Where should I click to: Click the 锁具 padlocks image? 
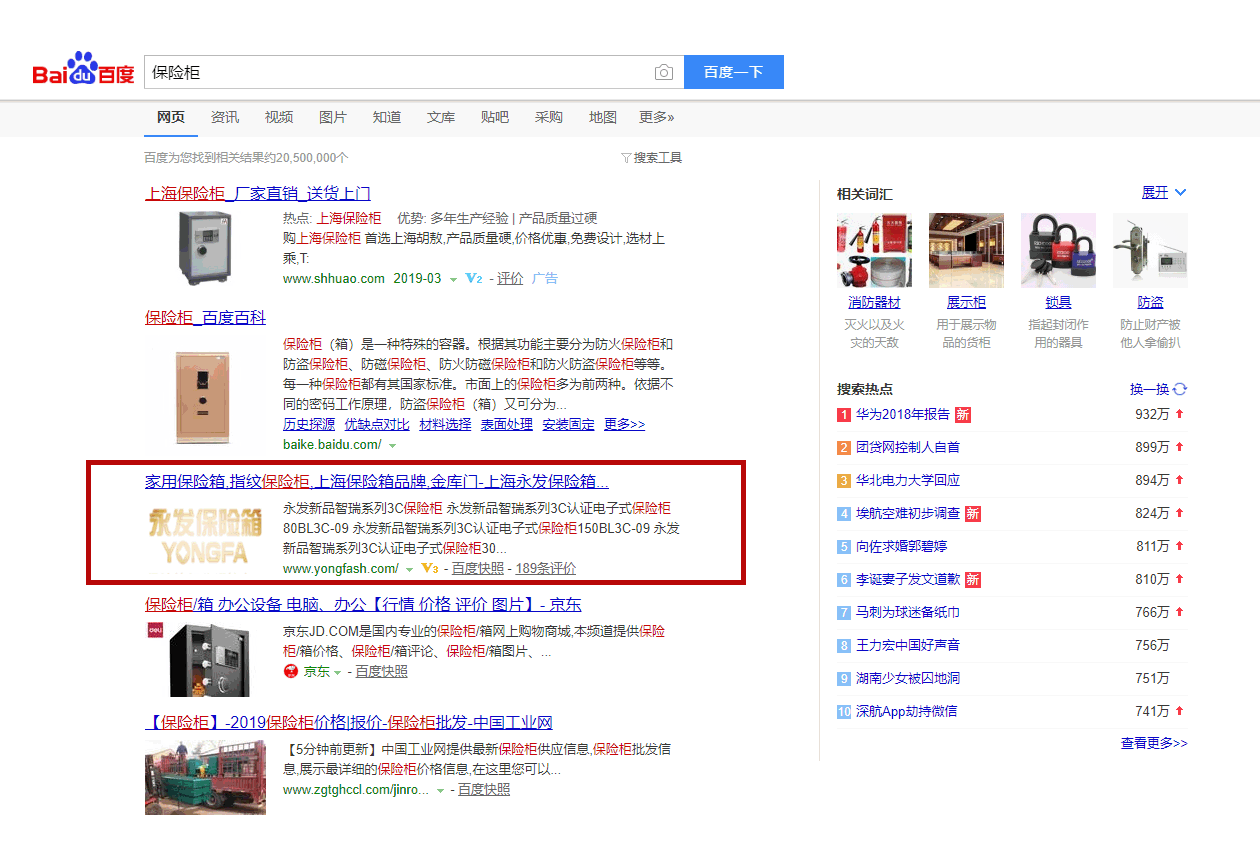coord(1058,250)
